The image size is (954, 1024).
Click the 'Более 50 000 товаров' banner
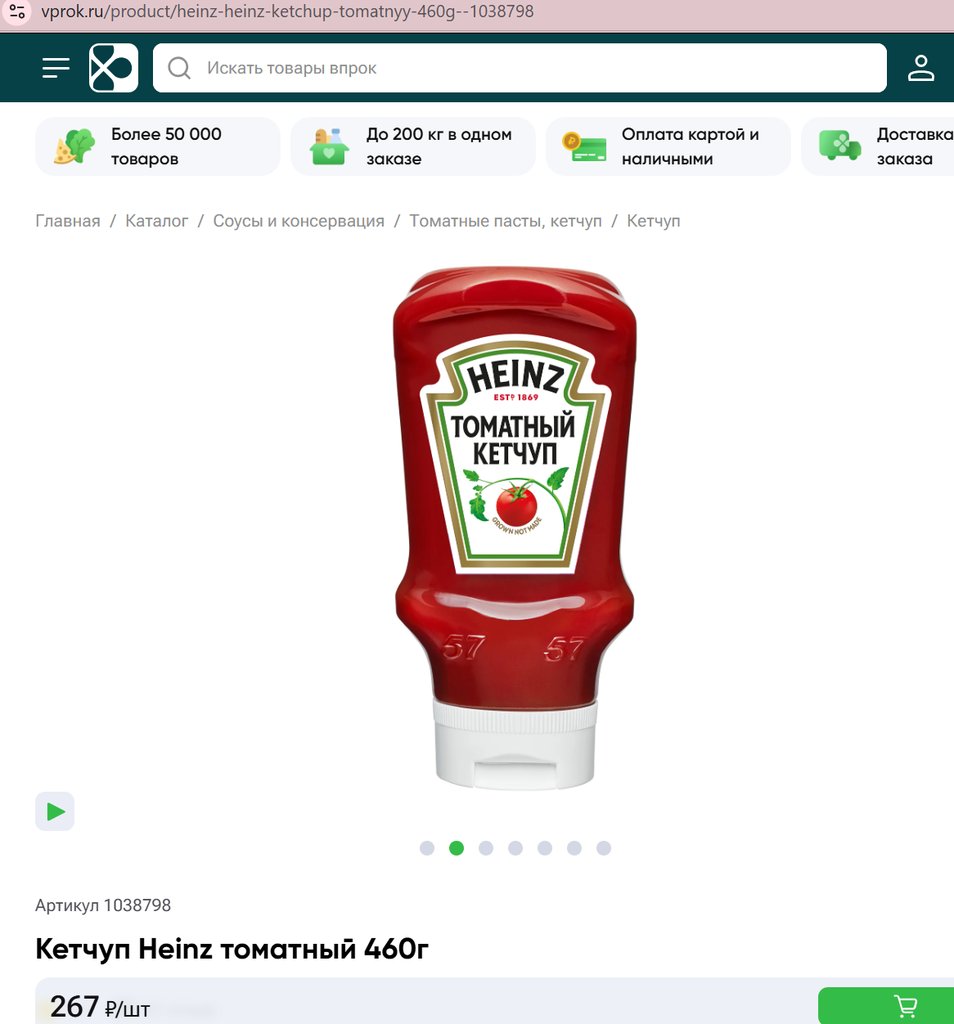(157, 146)
